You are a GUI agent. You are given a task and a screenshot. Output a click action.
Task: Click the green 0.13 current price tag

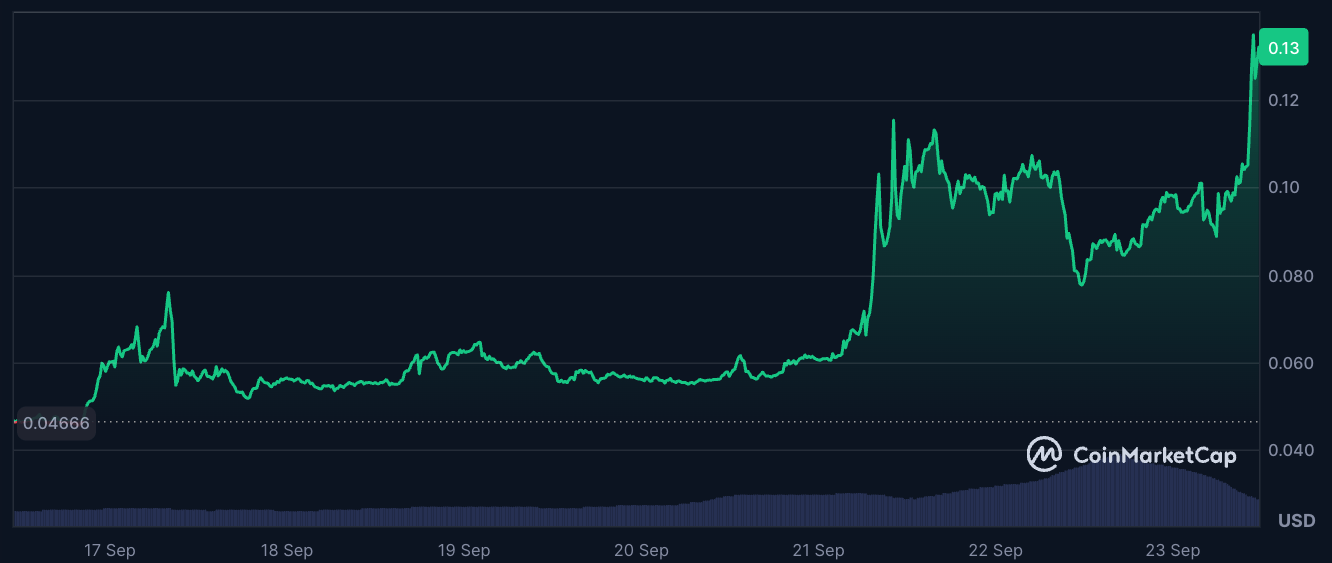click(x=1283, y=47)
